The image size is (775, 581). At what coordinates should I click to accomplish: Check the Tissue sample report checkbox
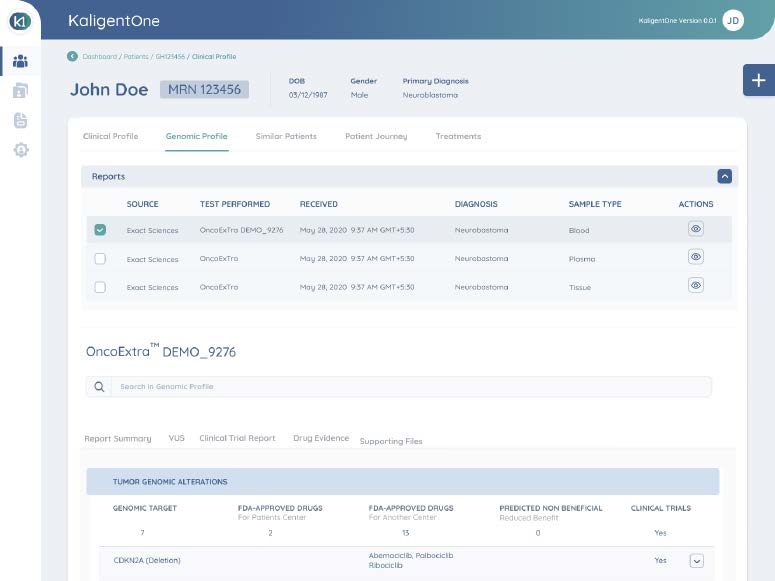(x=100, y=287)
